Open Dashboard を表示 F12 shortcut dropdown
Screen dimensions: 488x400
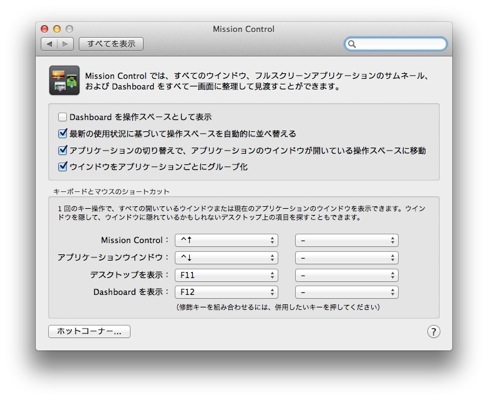pyautogui.click(x=227, y=292)
